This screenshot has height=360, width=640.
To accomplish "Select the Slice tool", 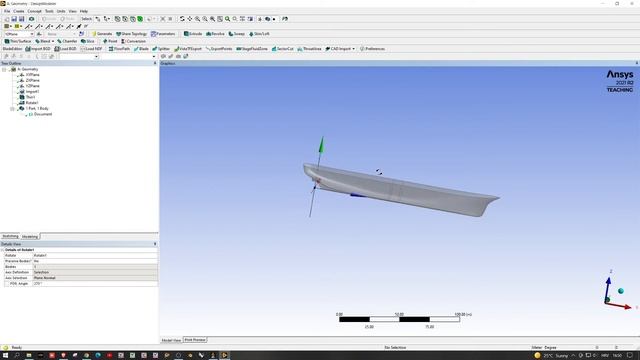I will [x=88, y=41].
